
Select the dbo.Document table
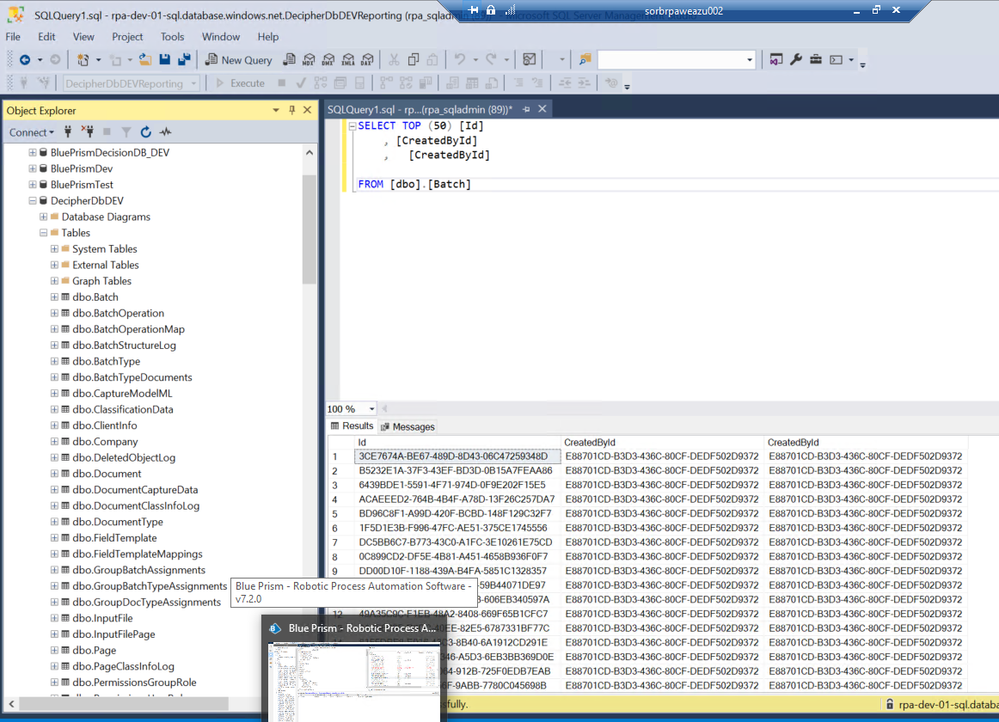106,474
